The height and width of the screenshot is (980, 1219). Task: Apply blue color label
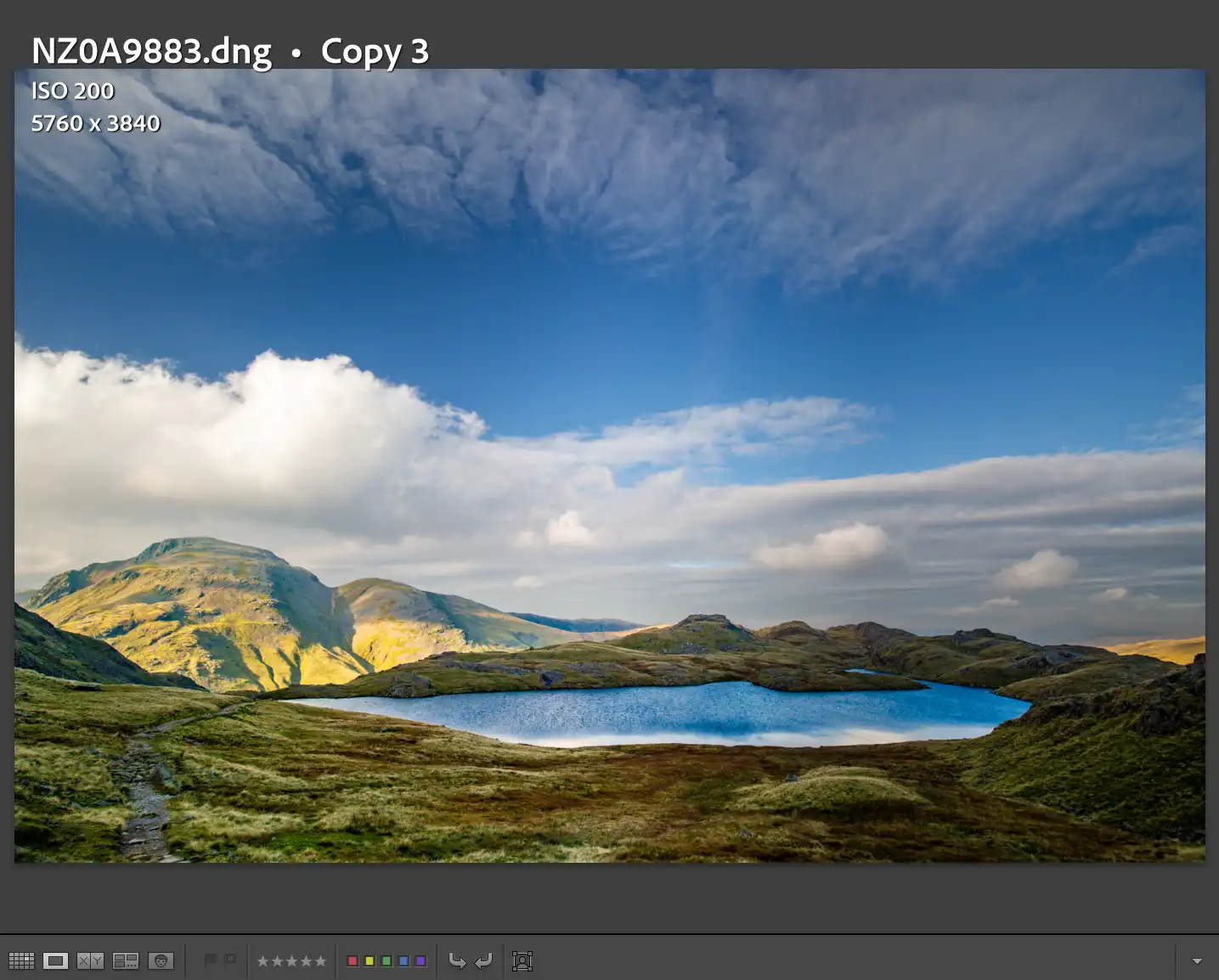pos(404,961)
